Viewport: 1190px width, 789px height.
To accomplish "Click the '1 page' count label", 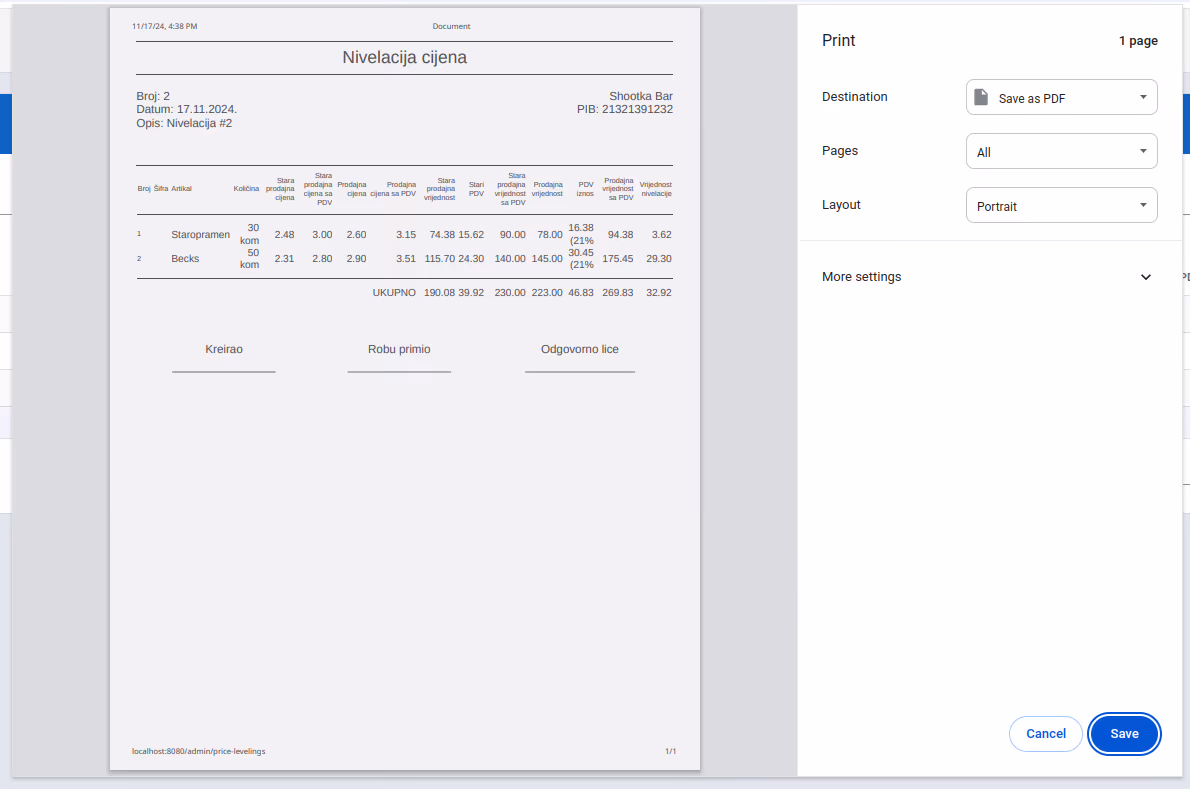I will pyautogui.click(x=1138, y=41).
